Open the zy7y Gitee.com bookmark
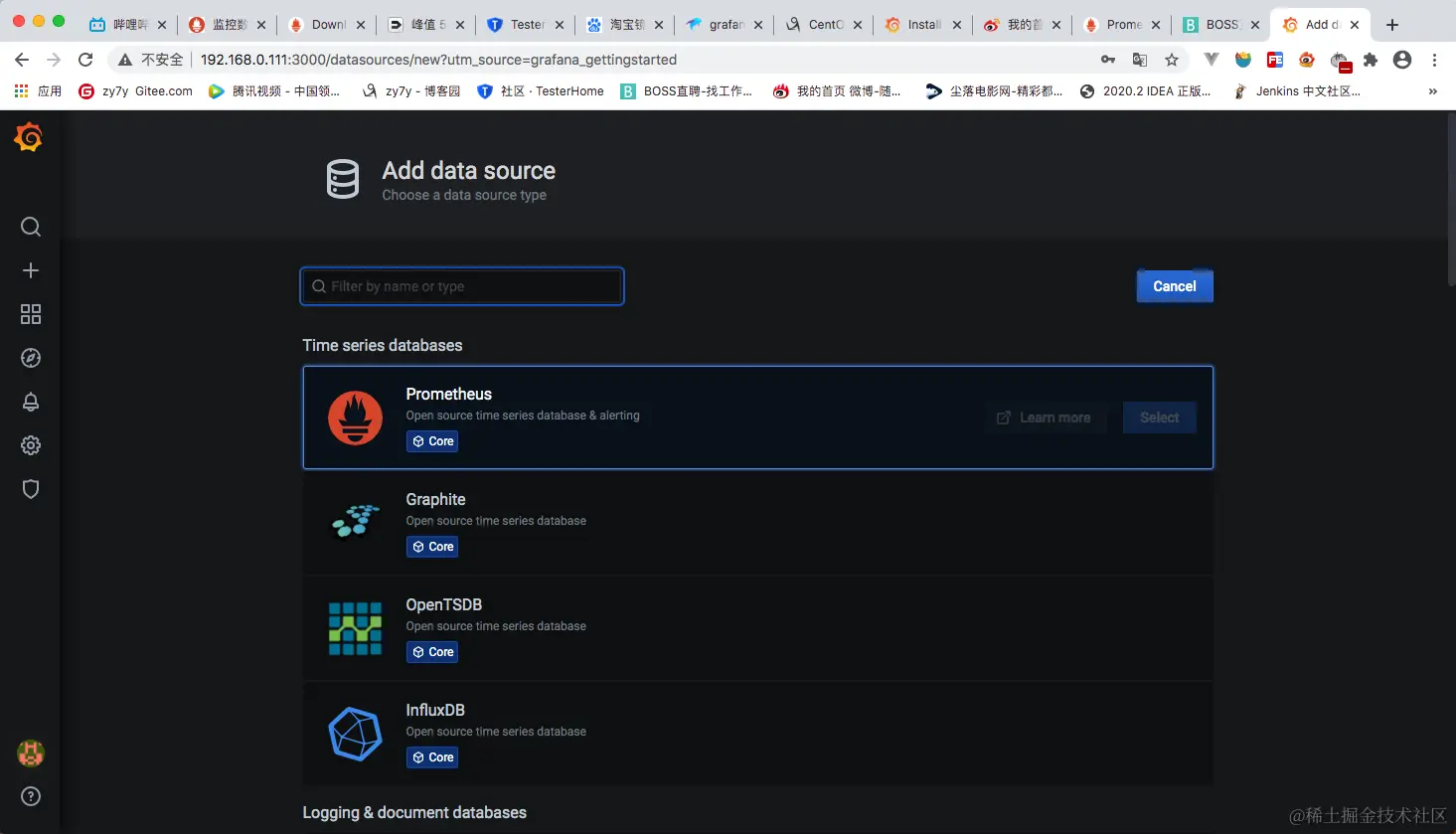Viewport: 1456px width, 834px height. click(136, 91)
